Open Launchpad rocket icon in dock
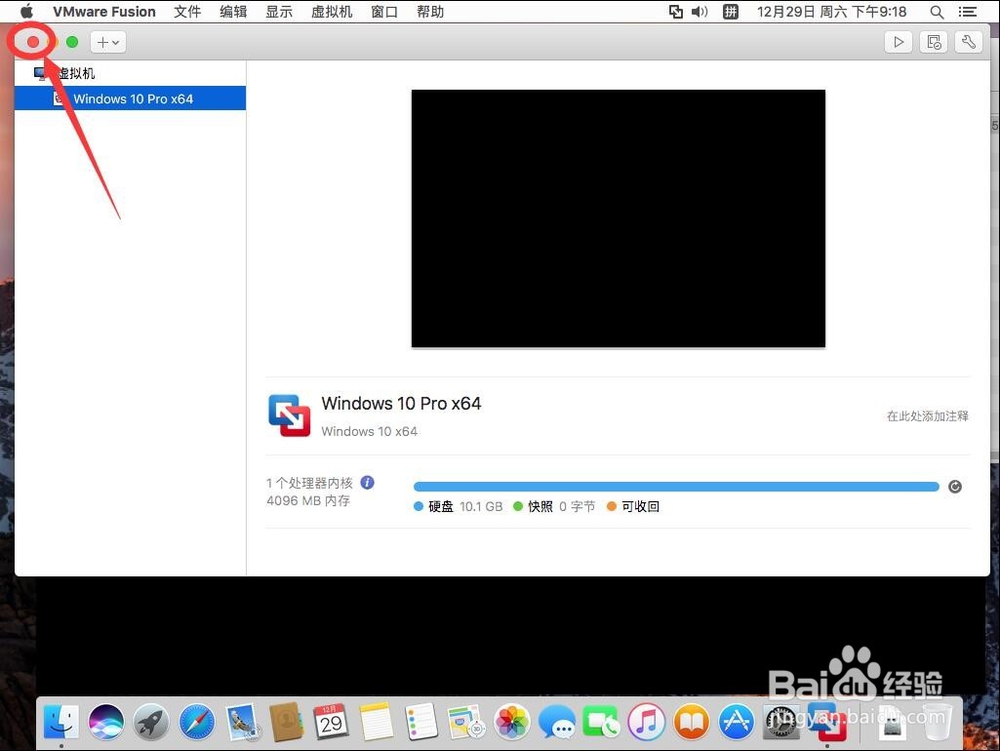This screenshot has height=751, width=1000. [151, 722]
